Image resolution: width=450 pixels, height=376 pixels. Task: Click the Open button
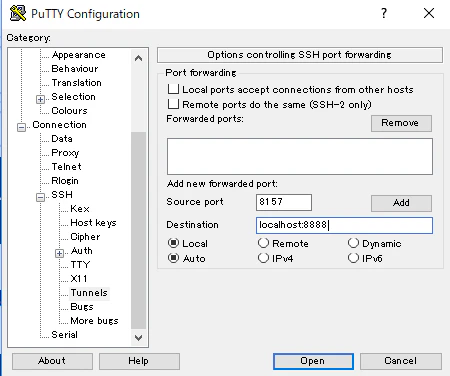[x=313, y=361]
